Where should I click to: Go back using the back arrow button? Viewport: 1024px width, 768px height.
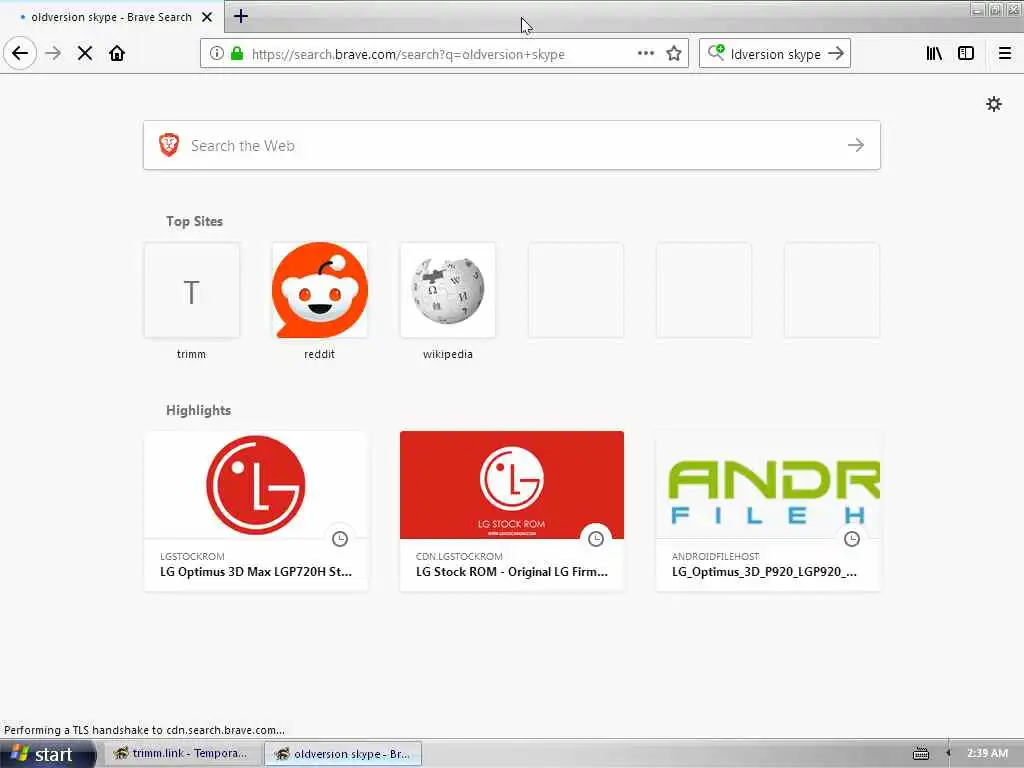tap(20, 53)
